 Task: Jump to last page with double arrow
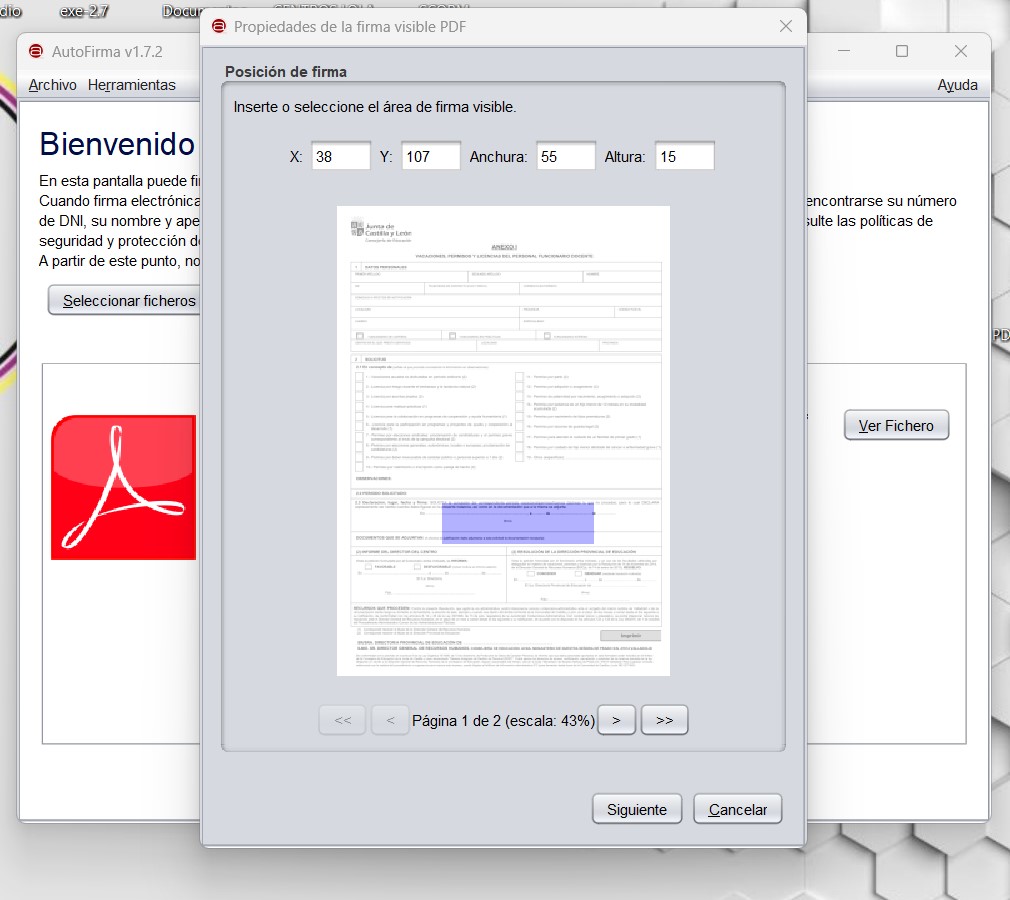(x=664, y=720)
